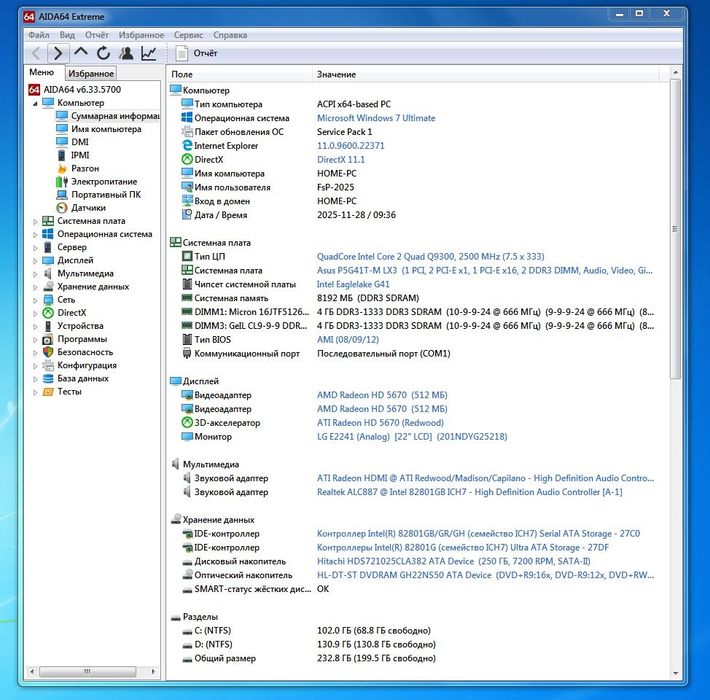Click the Имя пользователя row icon
The height and width of the screenshot is (700, 710).
pyautogui.click(x=187, y=187)
